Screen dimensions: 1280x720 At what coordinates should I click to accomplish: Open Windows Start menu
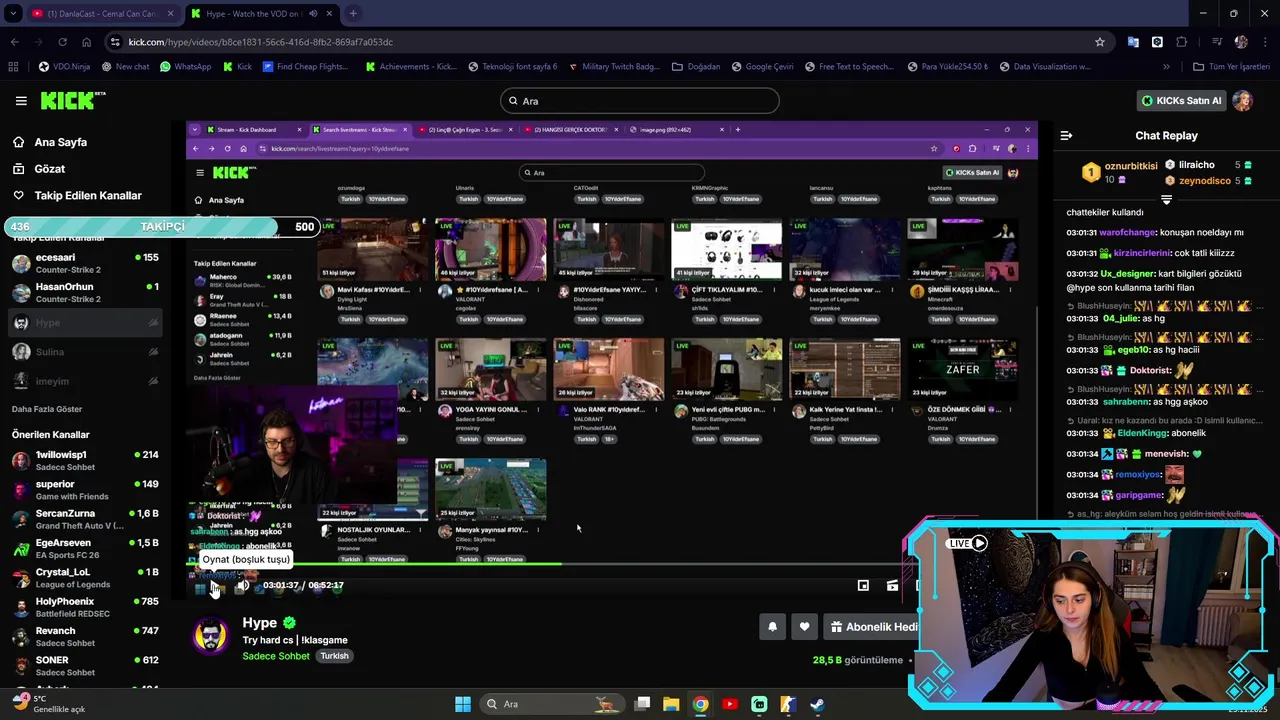pos(463,704)
